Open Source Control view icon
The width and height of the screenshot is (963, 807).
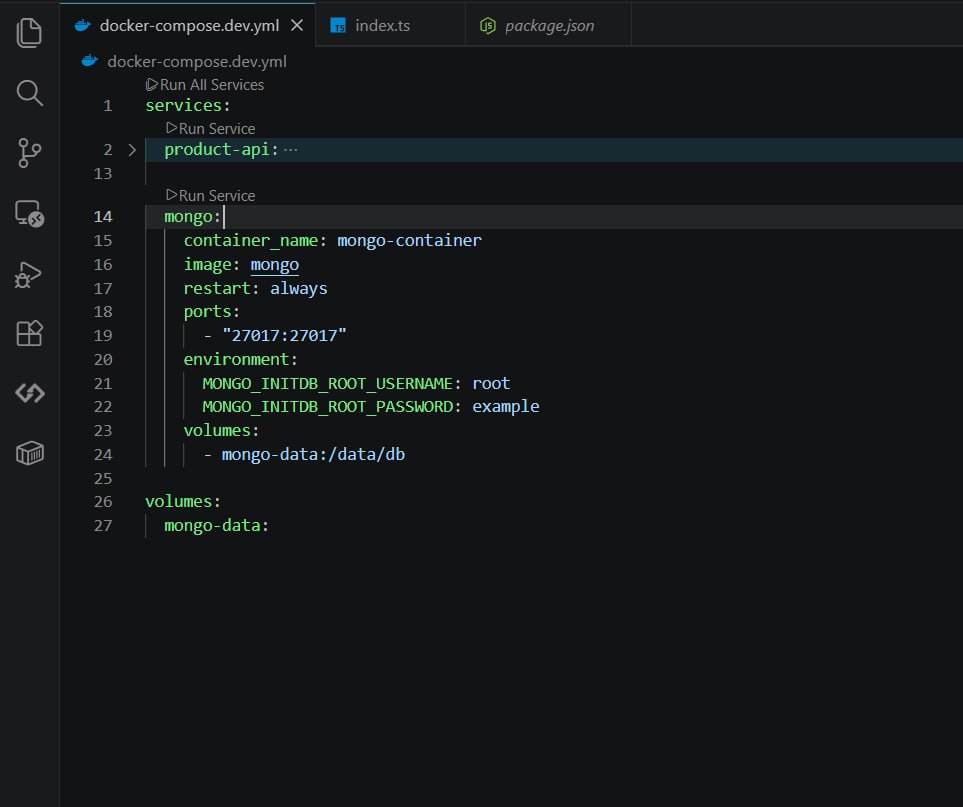(x=29, y=153)
